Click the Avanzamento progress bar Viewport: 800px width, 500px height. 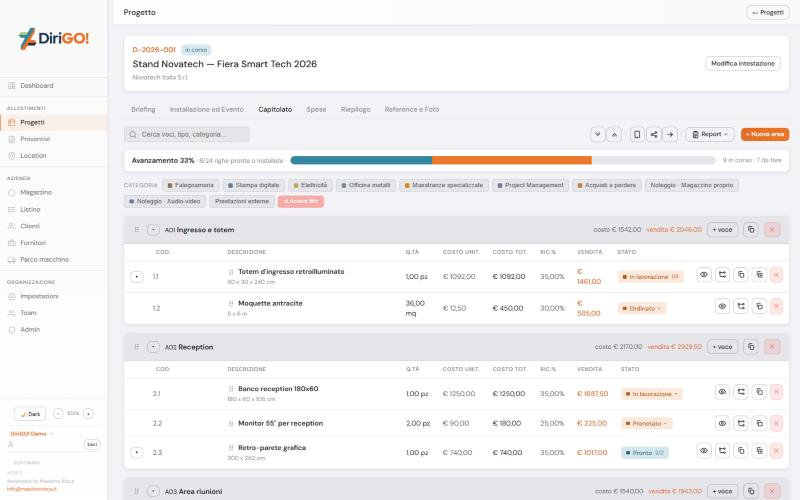click(x=503, y=160)
